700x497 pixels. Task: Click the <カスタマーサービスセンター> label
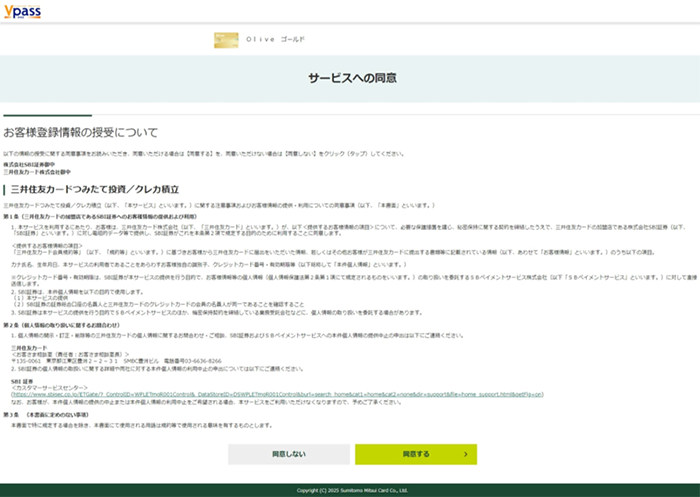tap(50, 388)
